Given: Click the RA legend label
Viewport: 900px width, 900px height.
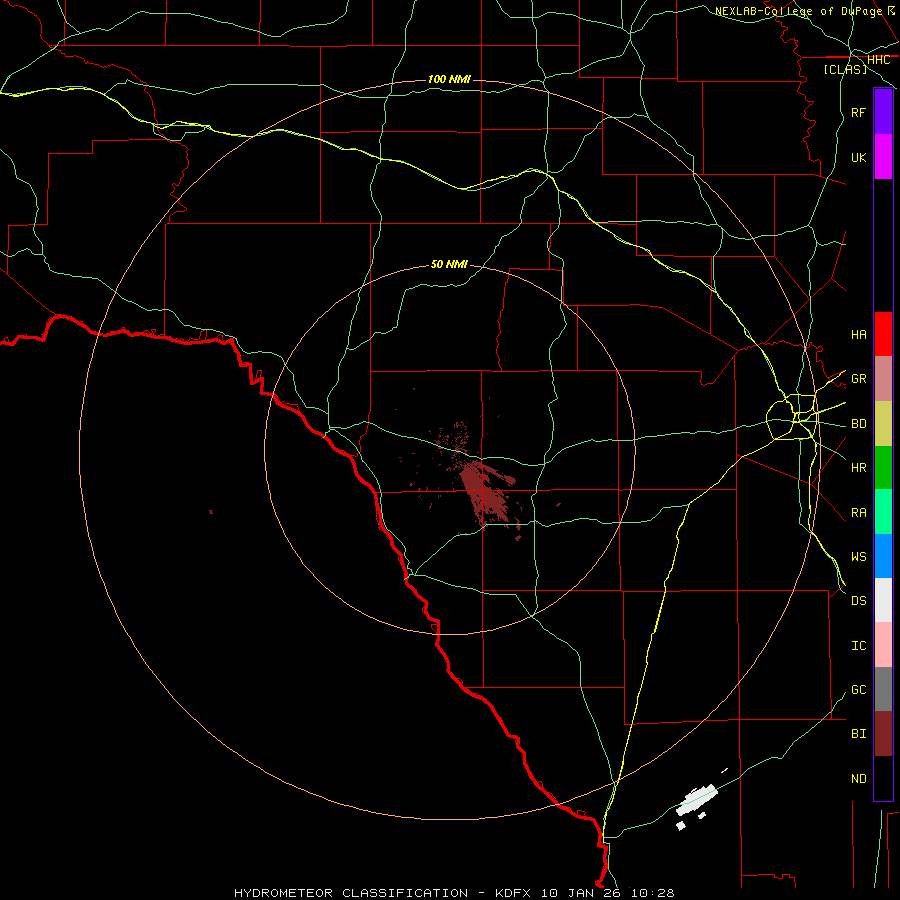Looking at the screenshot, I should [858, 512].
